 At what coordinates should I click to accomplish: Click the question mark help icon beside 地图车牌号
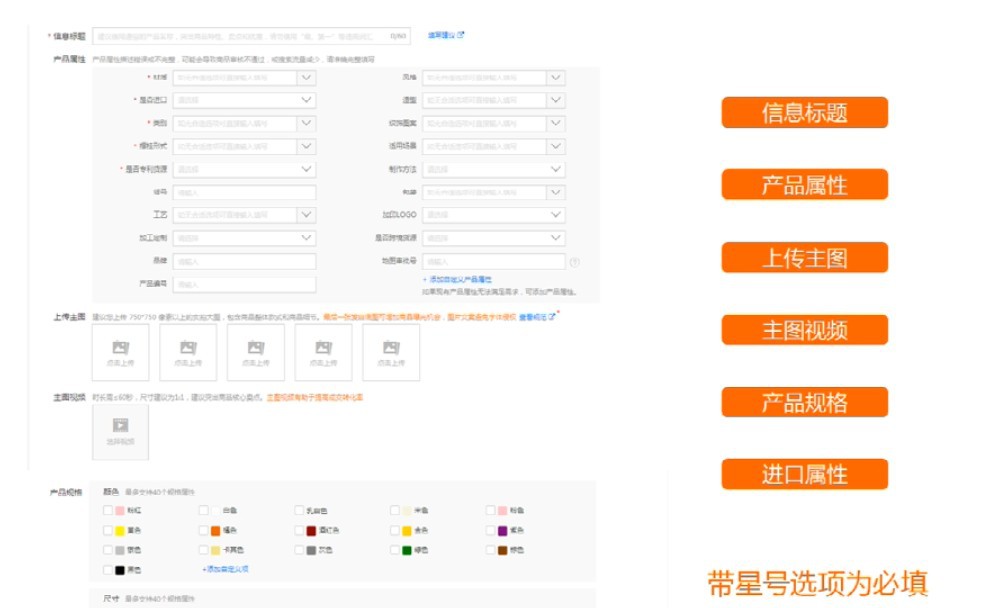coord(574,263)
